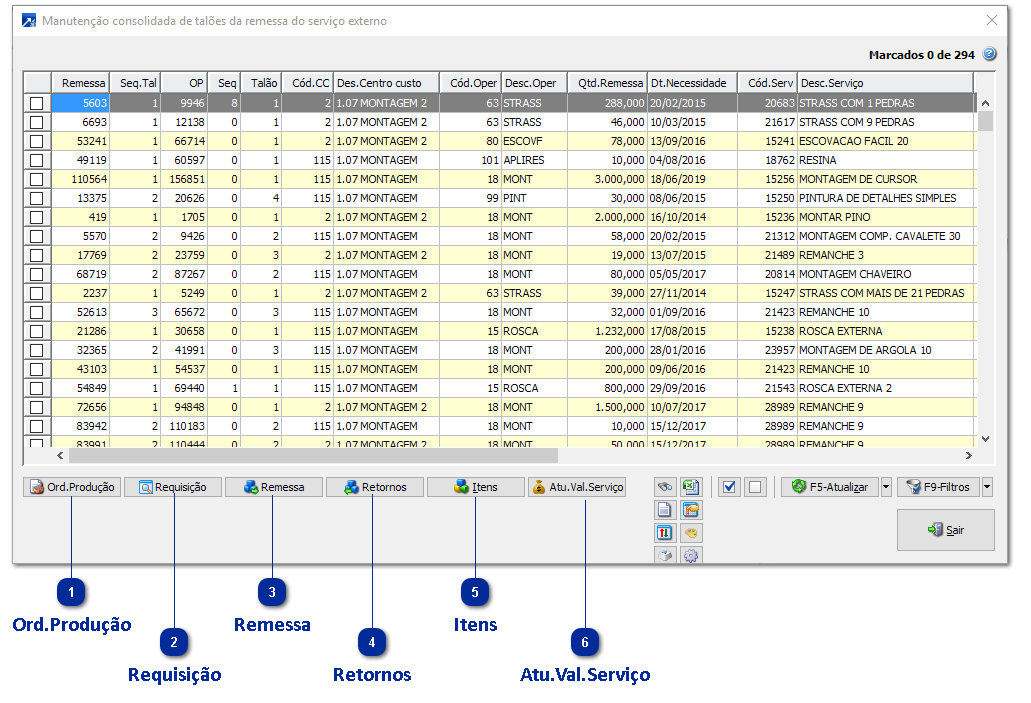Click the mark-all checked box button
The width and height of the screenshot is (1031, 703).
[729, 487]
